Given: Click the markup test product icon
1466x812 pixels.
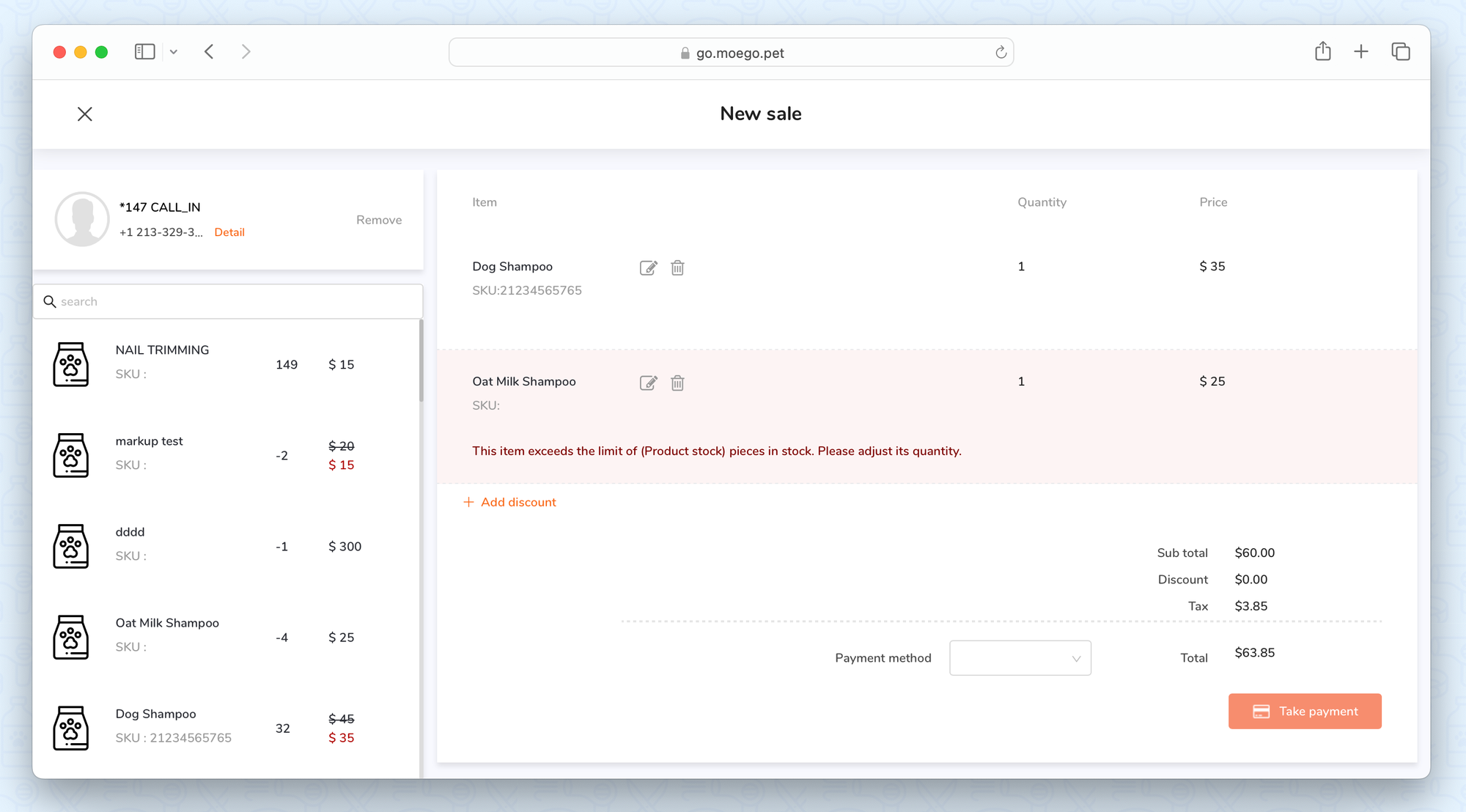Looking at the screenshot, I should coord(71,455).
